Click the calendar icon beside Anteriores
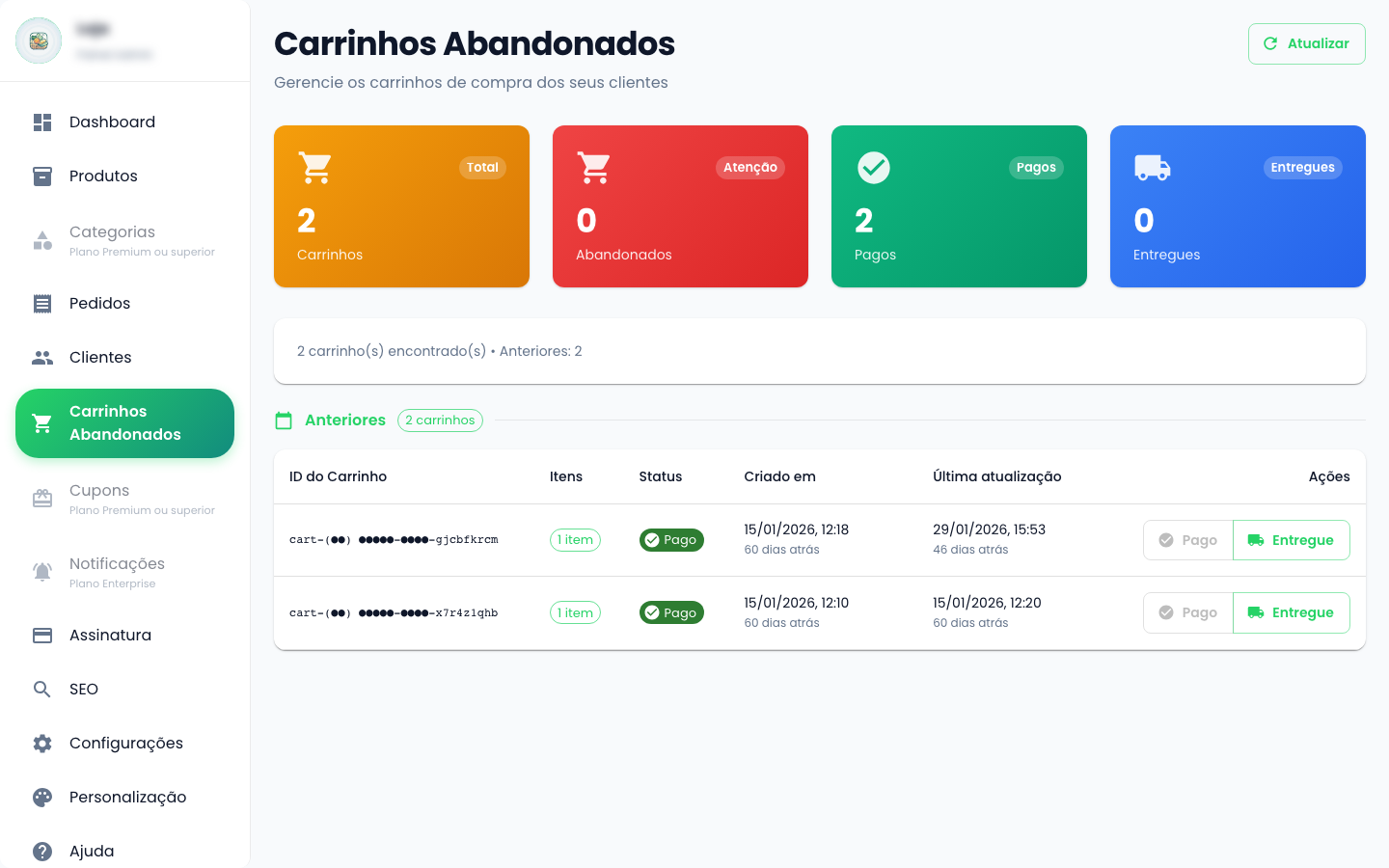The width and height of the screenshot is (1389, 868). click(284, 420)
